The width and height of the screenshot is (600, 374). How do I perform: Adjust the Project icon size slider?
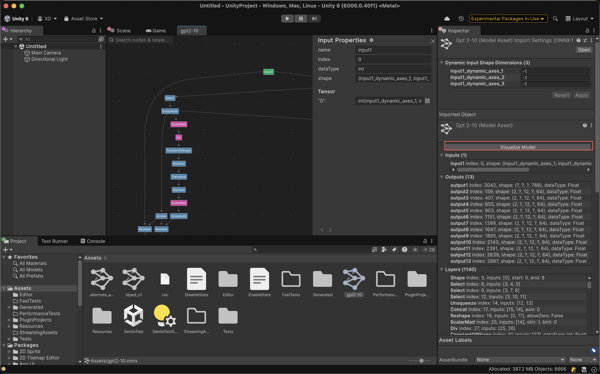click(x=421, y=361)
